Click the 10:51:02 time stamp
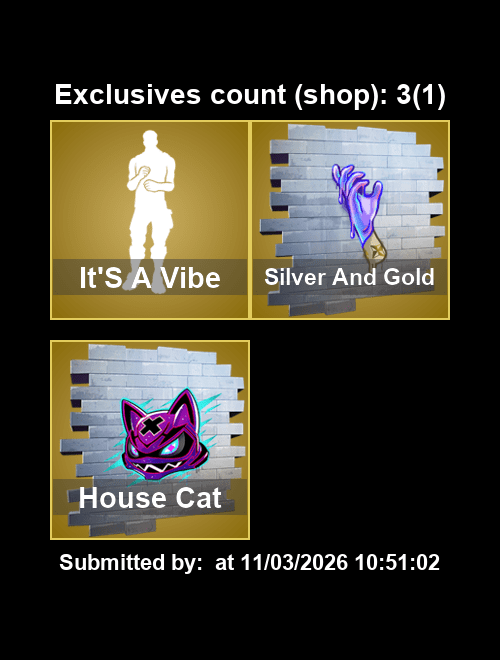The height and width of the screenshot is (660, 500). coord(397,562)
